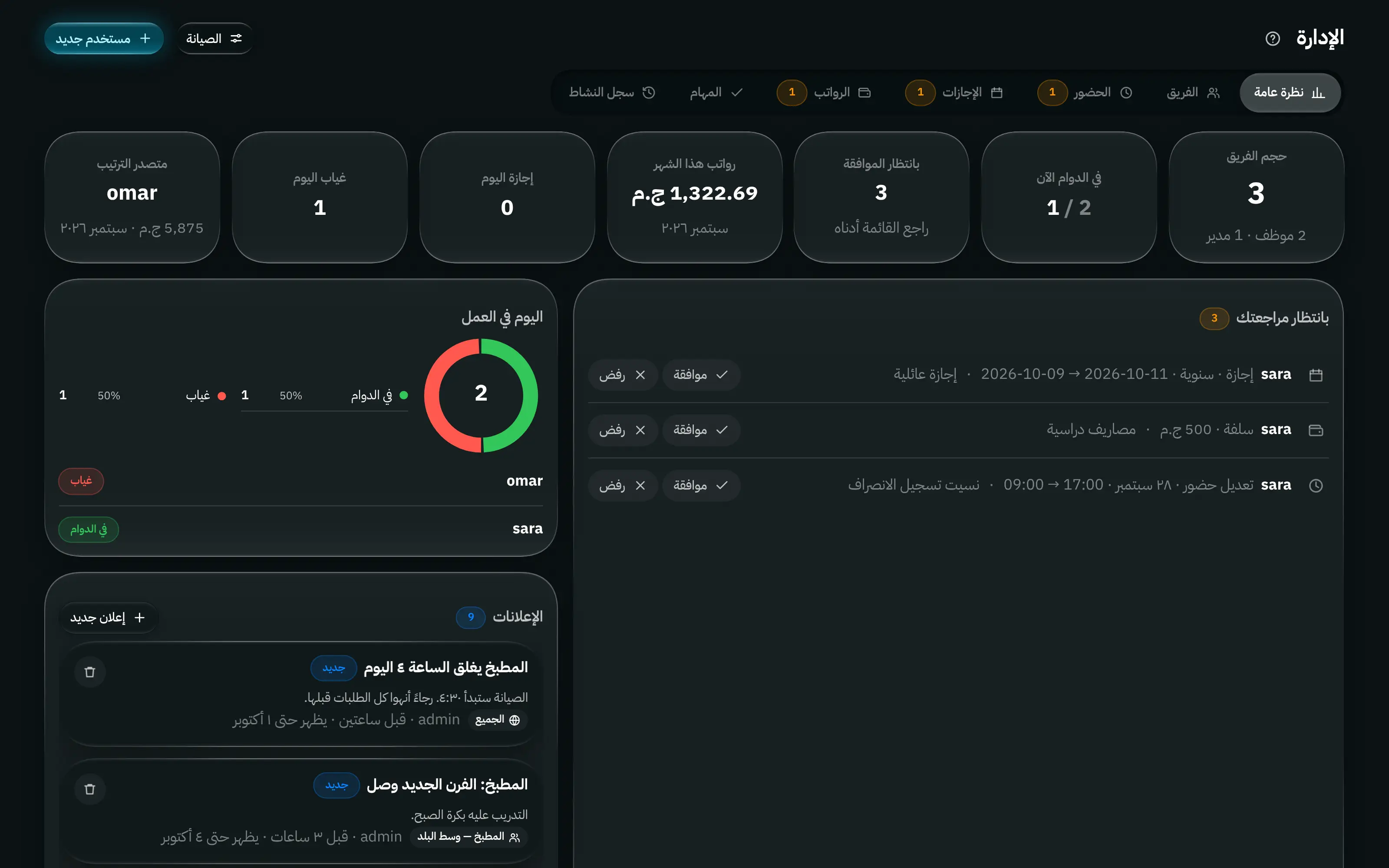Click the حجم الفريق team size card

1256,197
